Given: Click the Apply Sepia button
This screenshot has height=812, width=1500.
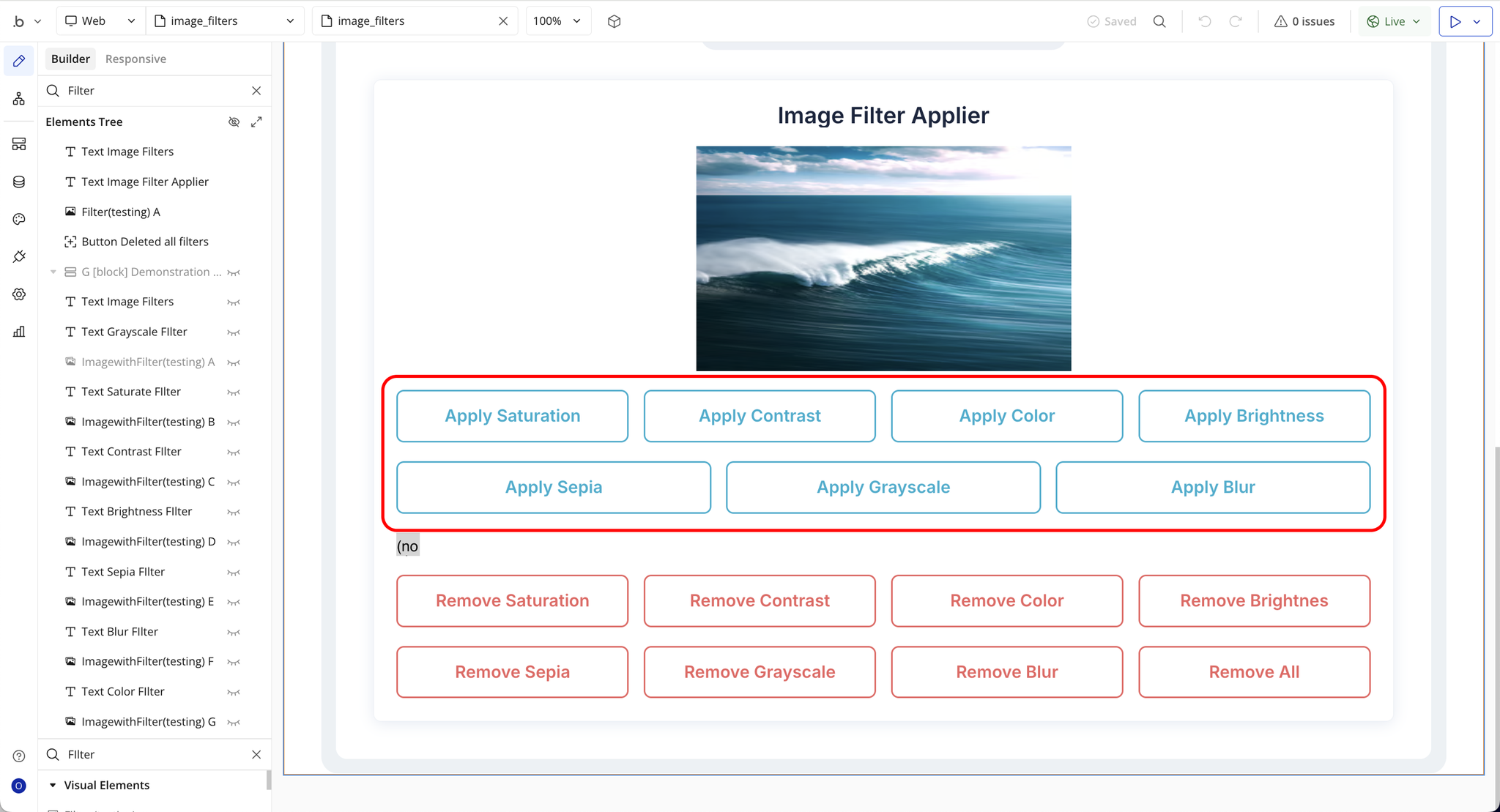Looking at the screenshot, I should coord(553,487).
